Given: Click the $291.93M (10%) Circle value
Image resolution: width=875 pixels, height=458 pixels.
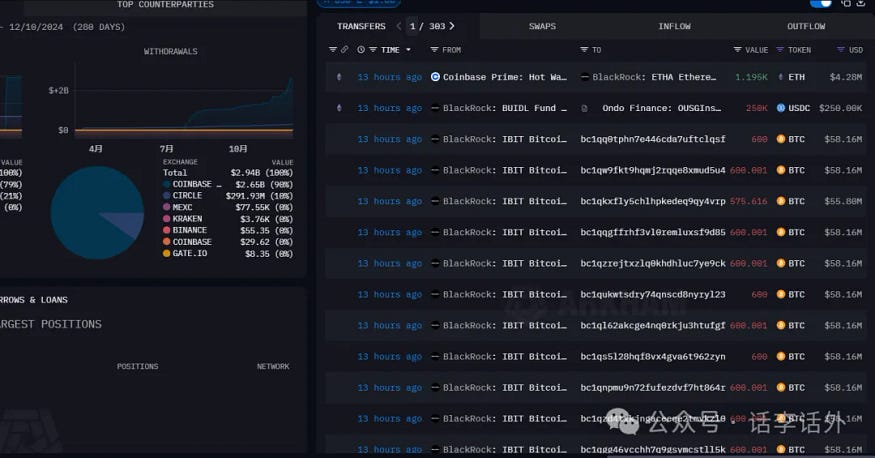Looking at the screenshot, I should [x=259, y=195].
